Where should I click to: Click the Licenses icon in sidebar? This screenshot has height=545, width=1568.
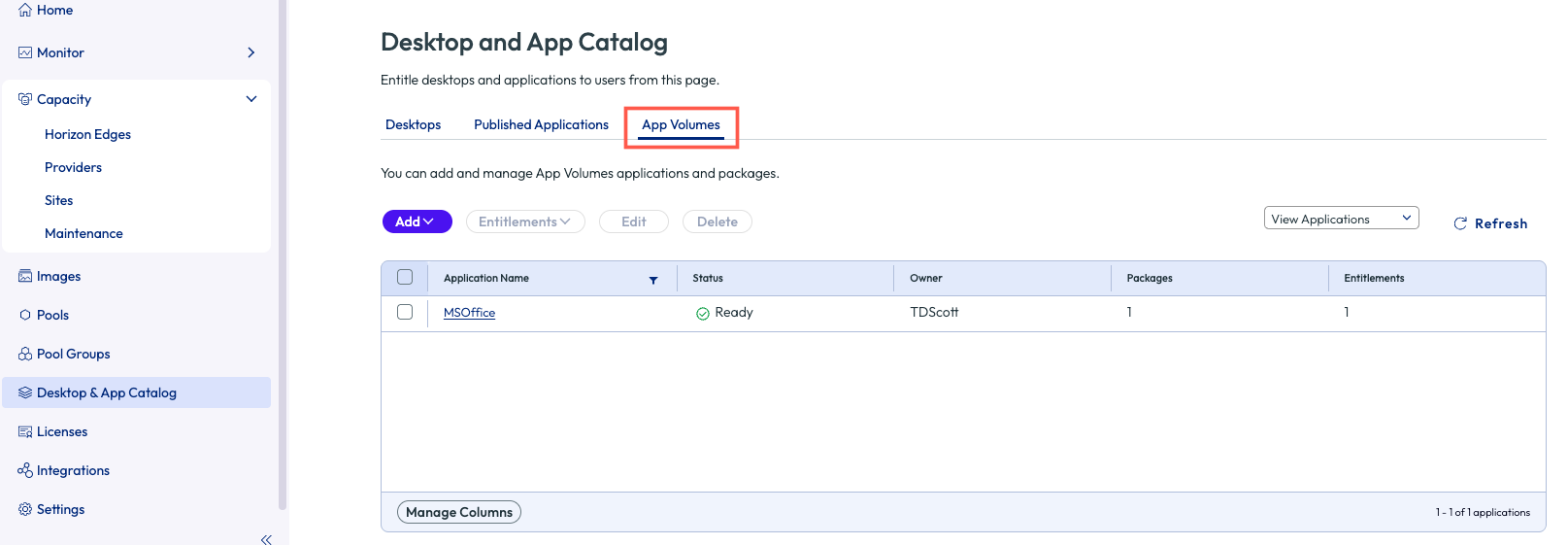click(25, 431)
